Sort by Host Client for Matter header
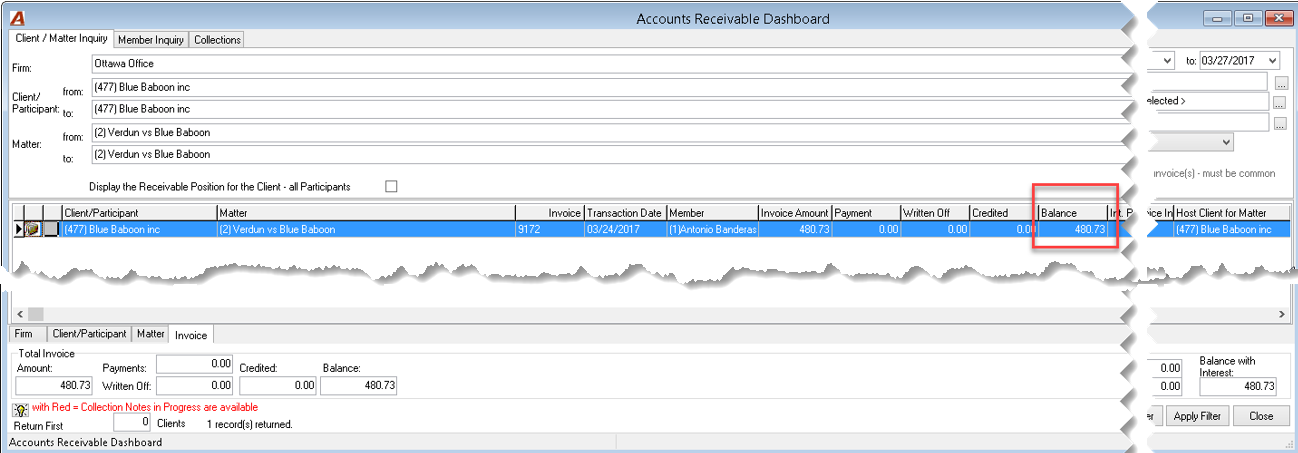The image size is (1298, 453). 1231,213
